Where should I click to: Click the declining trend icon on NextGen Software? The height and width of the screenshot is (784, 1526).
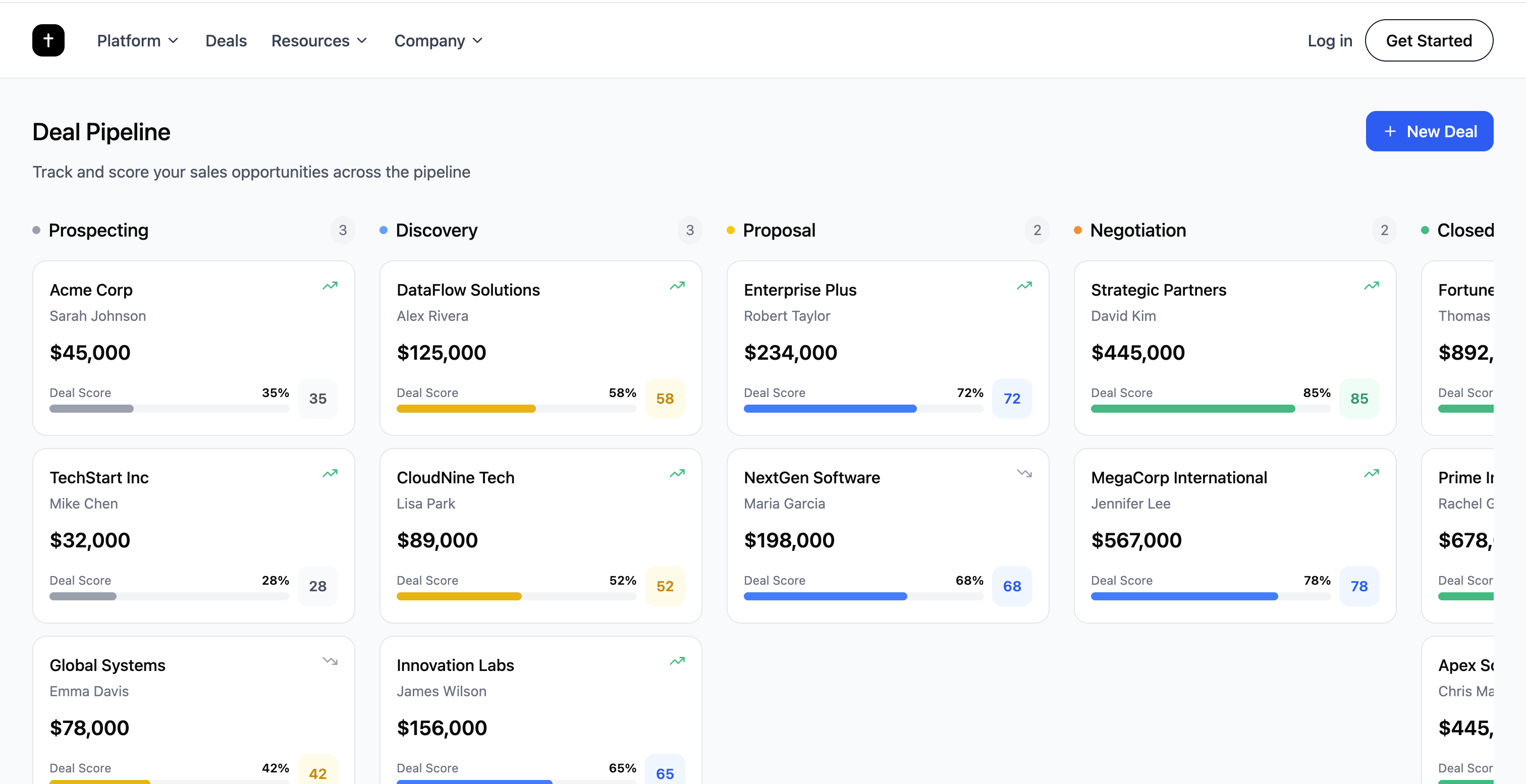[1024, 474]
